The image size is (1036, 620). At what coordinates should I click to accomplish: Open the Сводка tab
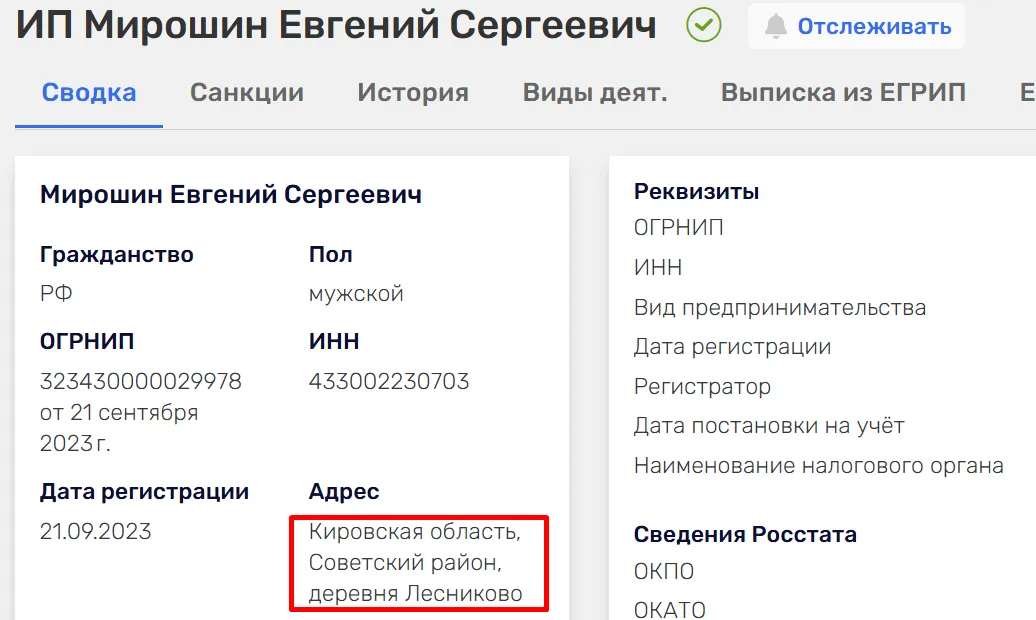(x=89, y=93)
